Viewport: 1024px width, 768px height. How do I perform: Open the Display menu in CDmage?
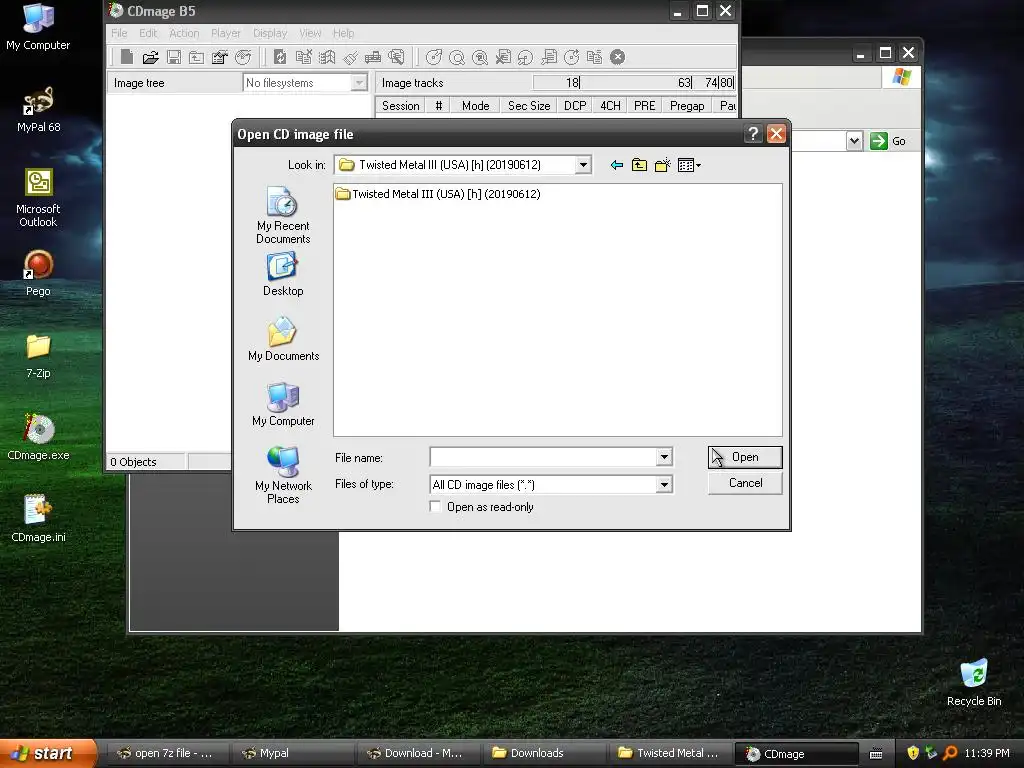click(270, 33)
